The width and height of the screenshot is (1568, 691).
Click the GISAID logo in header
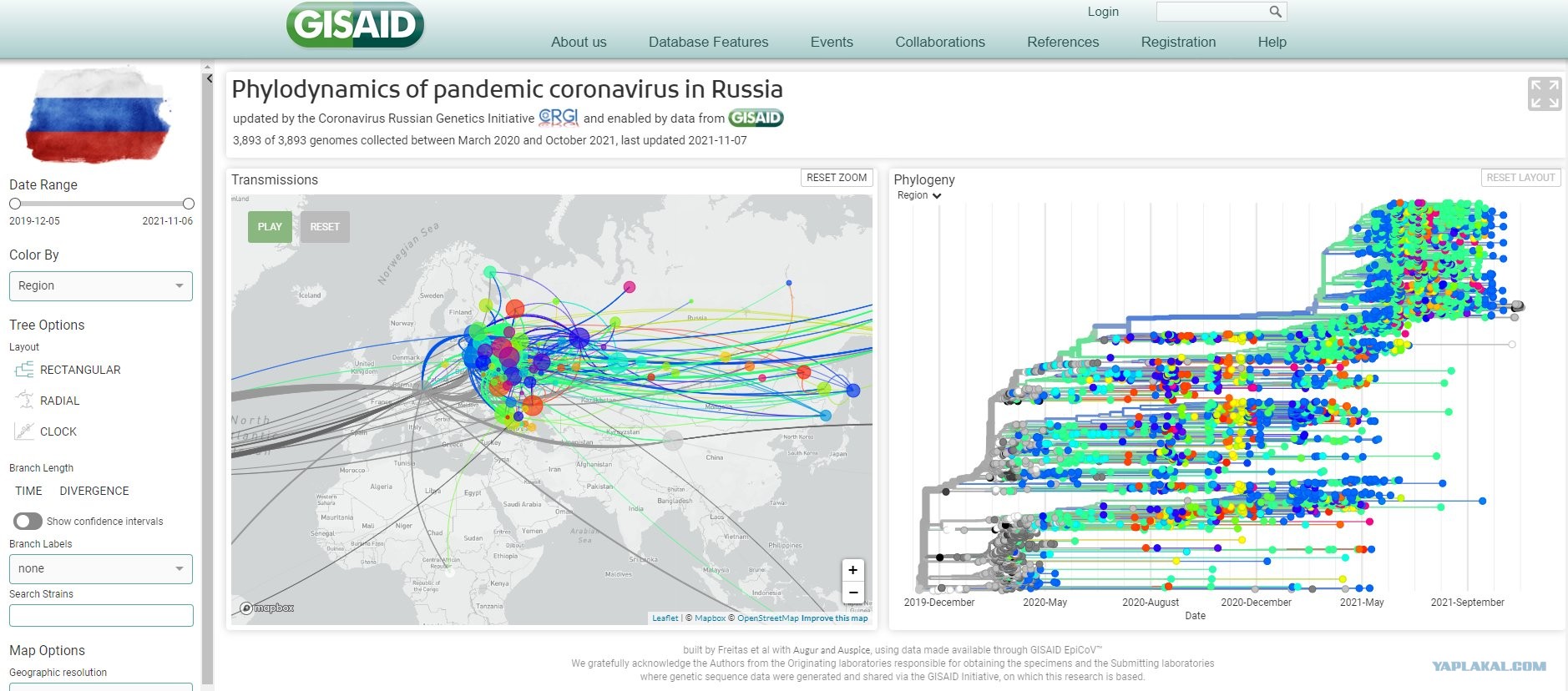click(355, 25)
